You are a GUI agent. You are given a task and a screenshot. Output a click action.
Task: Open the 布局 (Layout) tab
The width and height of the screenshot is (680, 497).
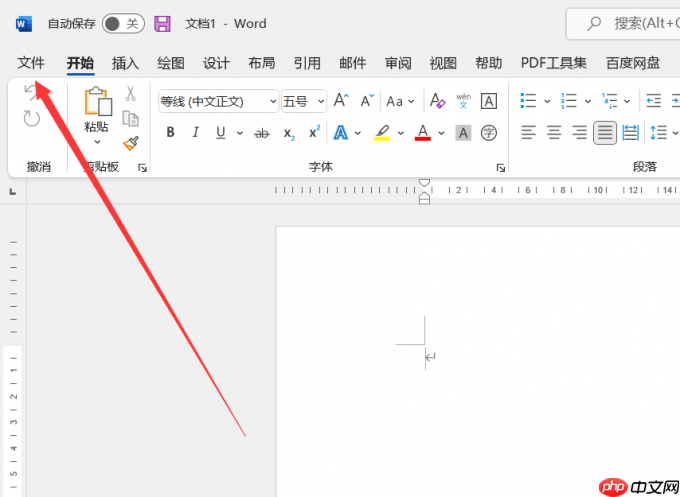(262, 63)
